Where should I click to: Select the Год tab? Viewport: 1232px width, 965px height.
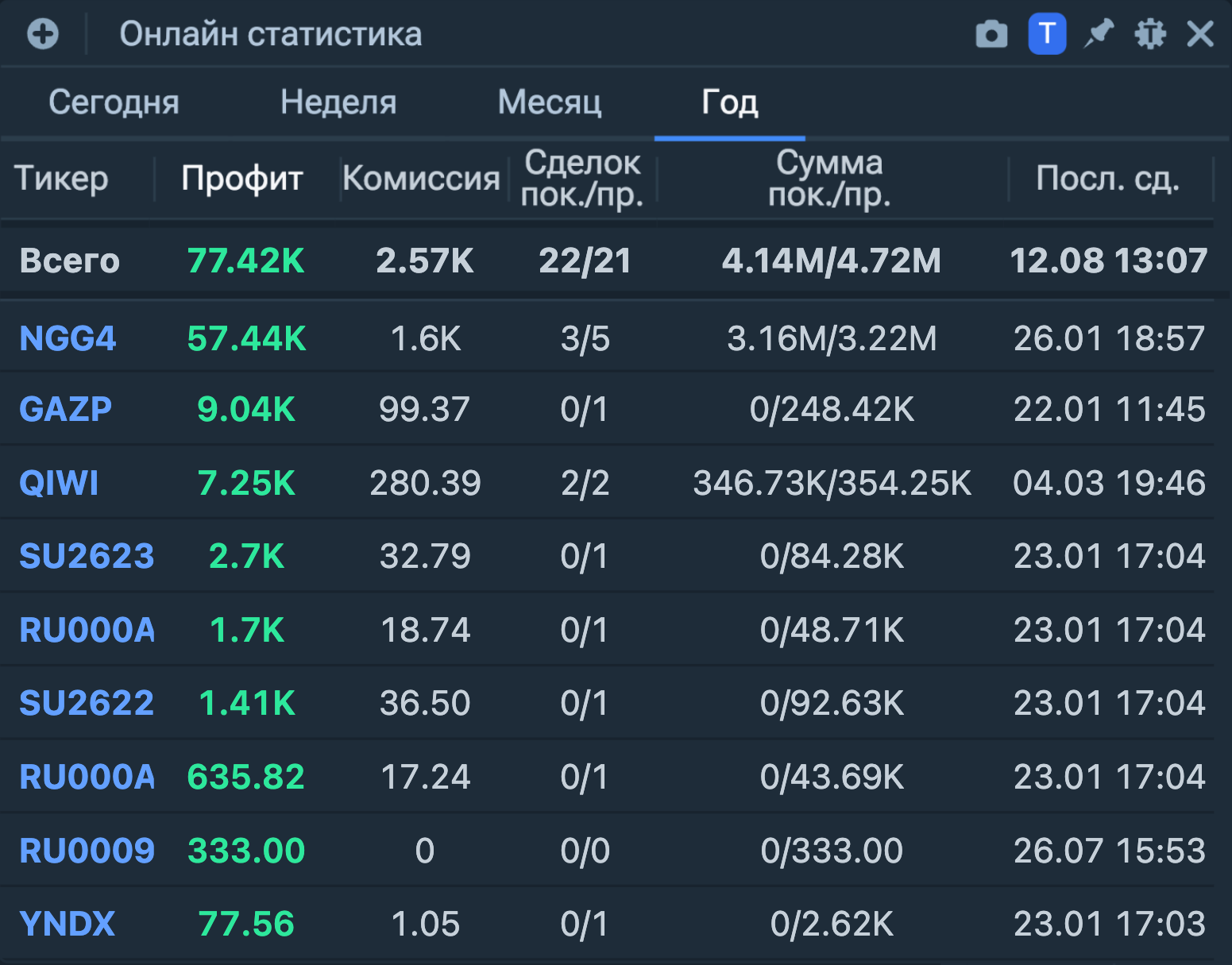(x=729, y=102)
